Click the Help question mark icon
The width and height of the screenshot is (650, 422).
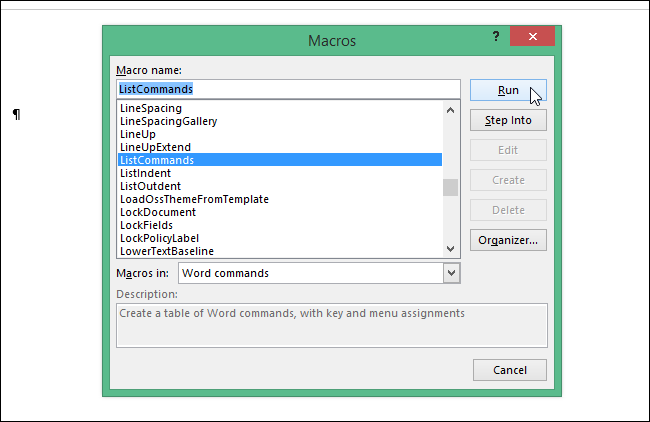pyautogui.click(x=496, y=36)
